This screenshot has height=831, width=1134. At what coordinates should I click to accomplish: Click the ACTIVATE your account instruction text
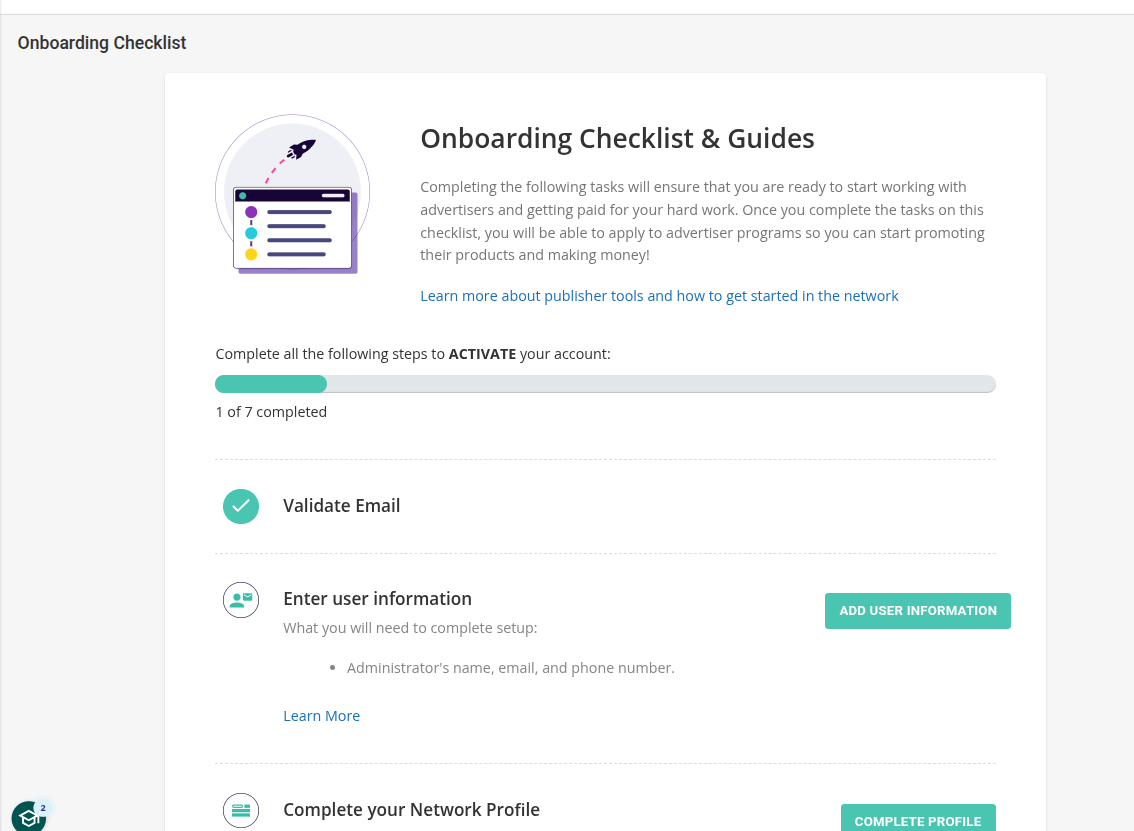click(x=412, y=354)
